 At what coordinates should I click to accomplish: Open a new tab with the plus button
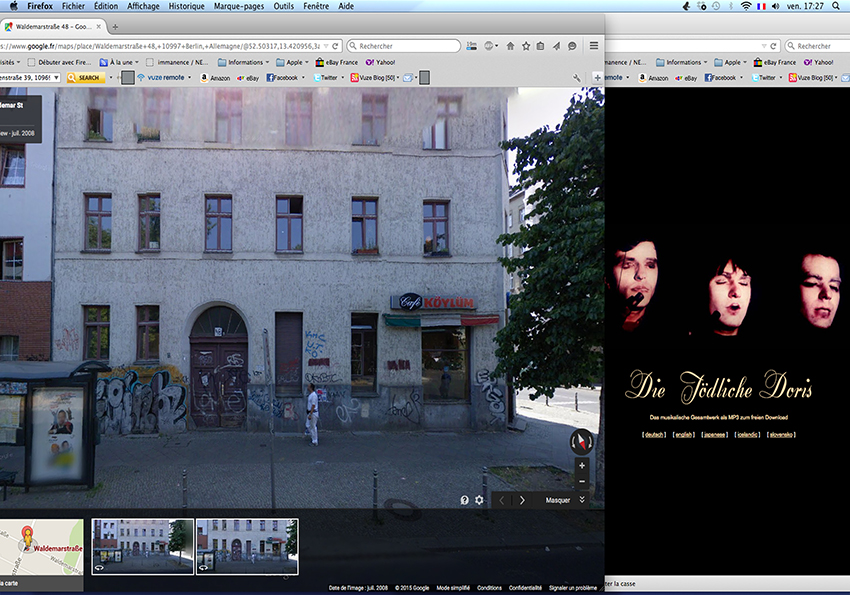pyautogui.click(x=115, y=27)
